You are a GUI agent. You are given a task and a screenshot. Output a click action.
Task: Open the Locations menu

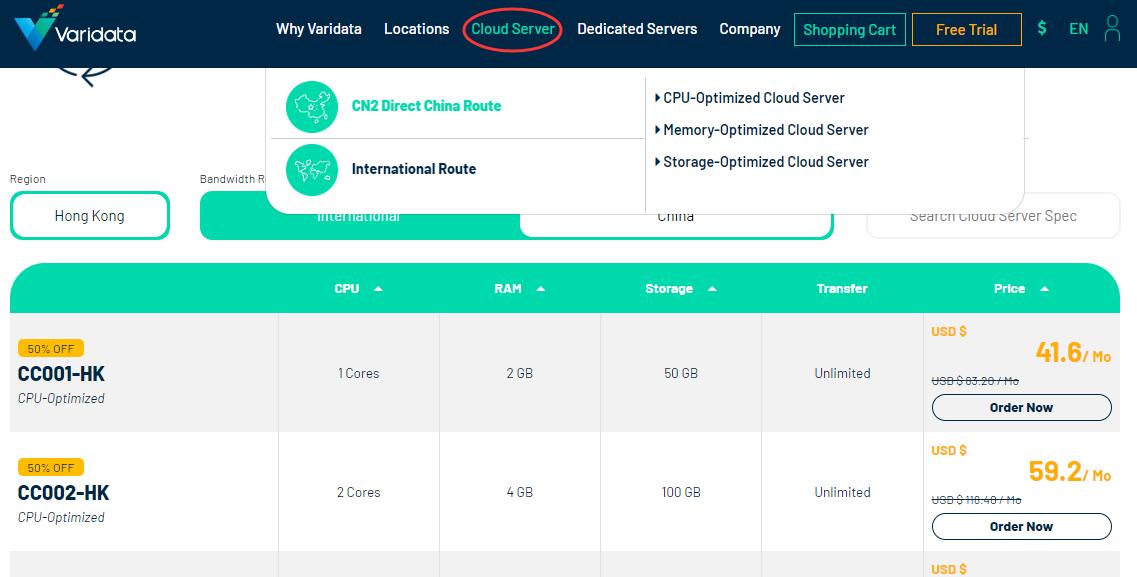(x=417, y=29)
